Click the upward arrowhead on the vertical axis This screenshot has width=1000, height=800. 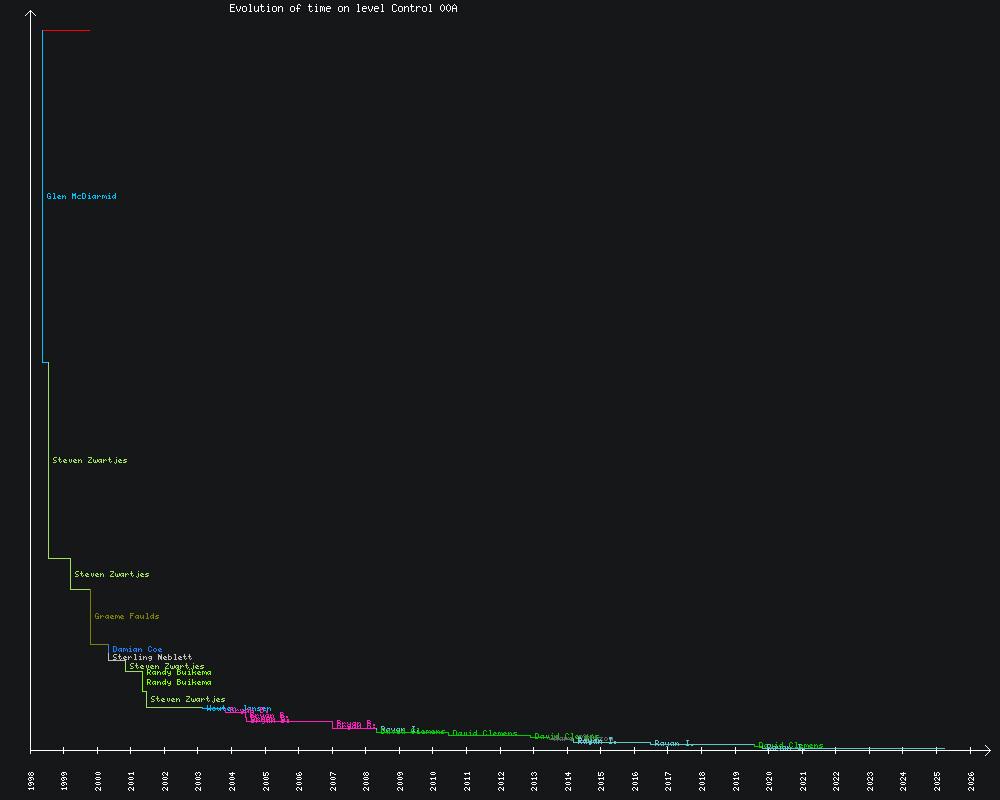click(x=31, y=14)
